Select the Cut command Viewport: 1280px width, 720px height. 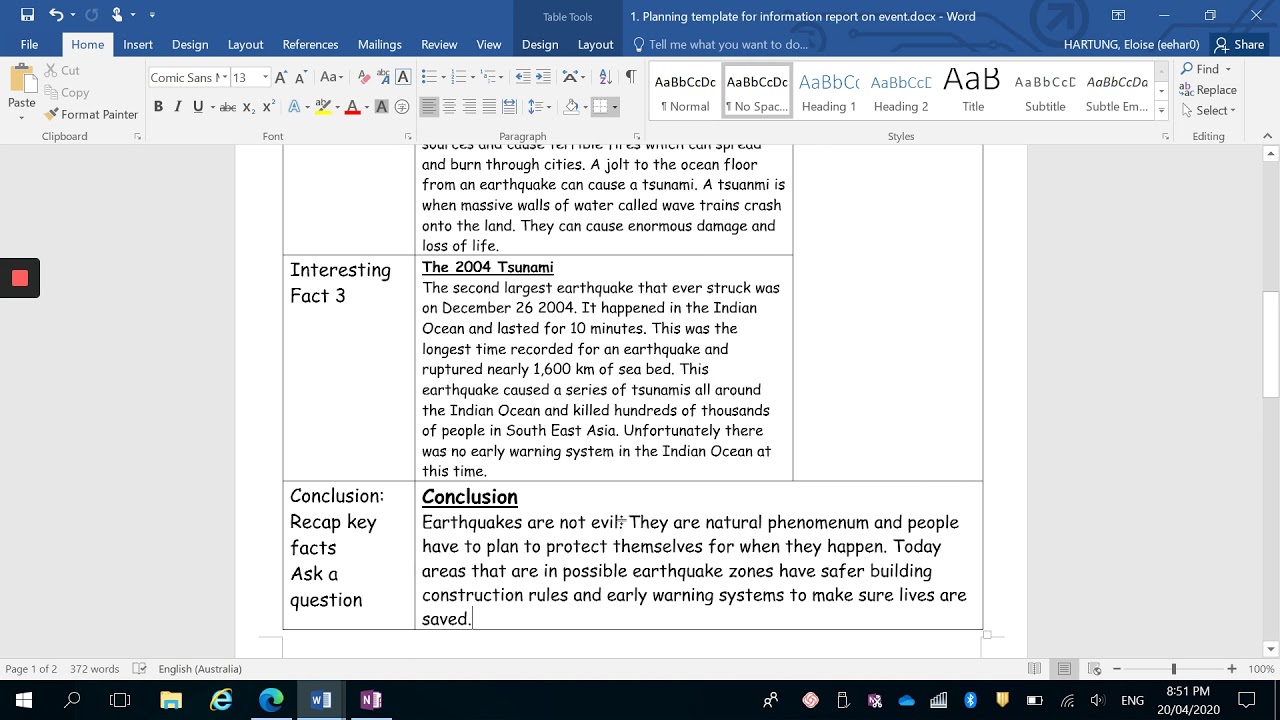coord(62,70)
